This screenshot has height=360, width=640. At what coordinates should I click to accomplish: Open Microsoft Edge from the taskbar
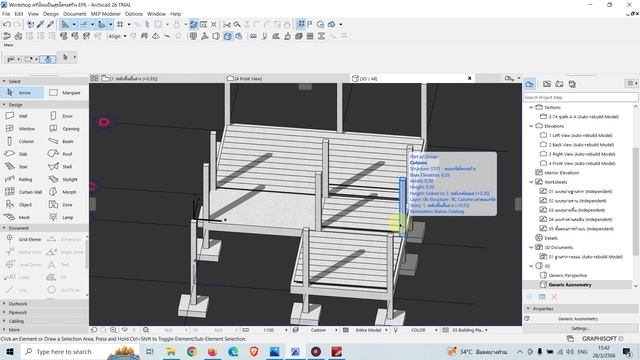click(x=233, y=351)
